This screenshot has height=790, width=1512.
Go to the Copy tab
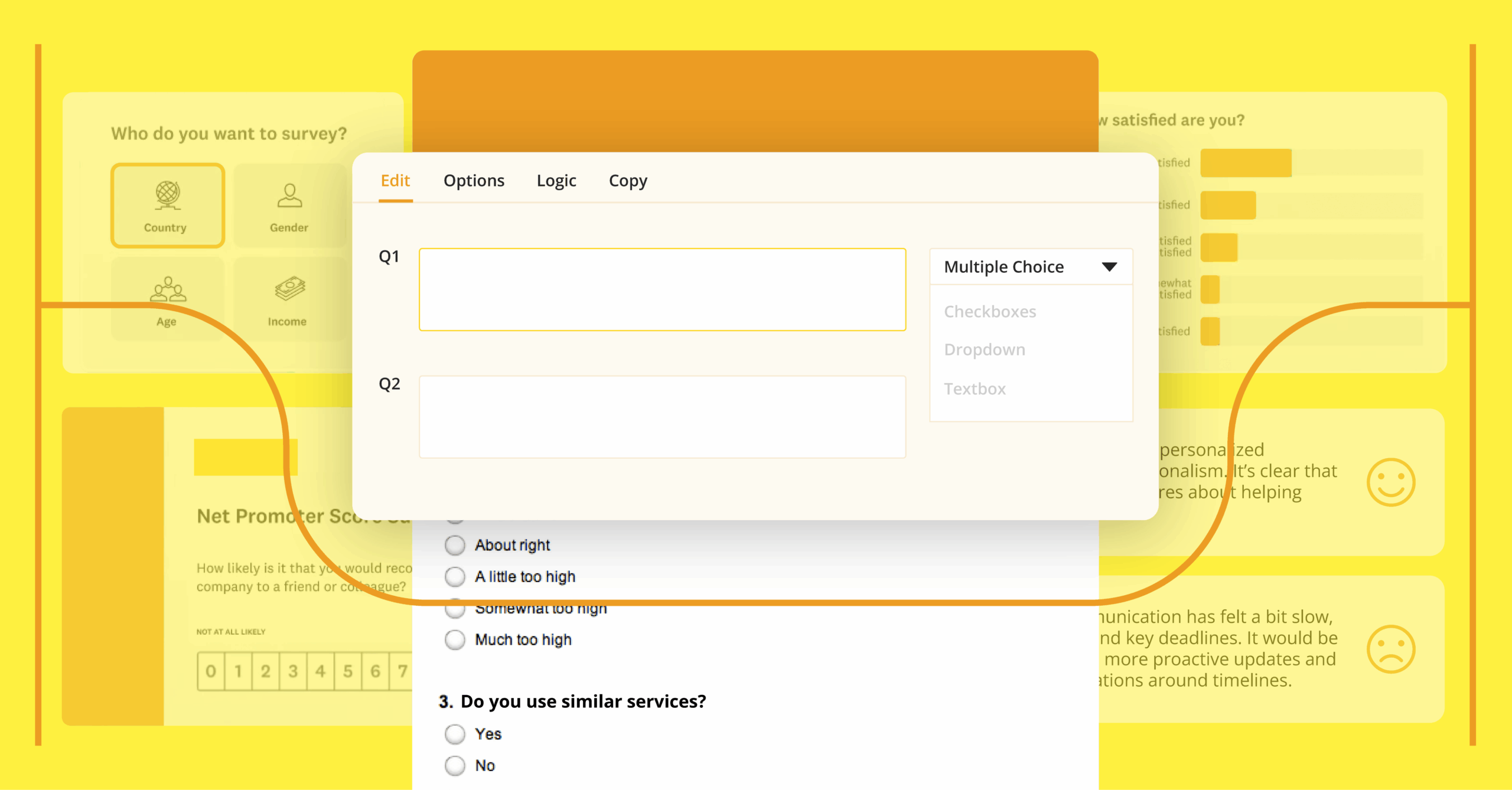point(628,181)
